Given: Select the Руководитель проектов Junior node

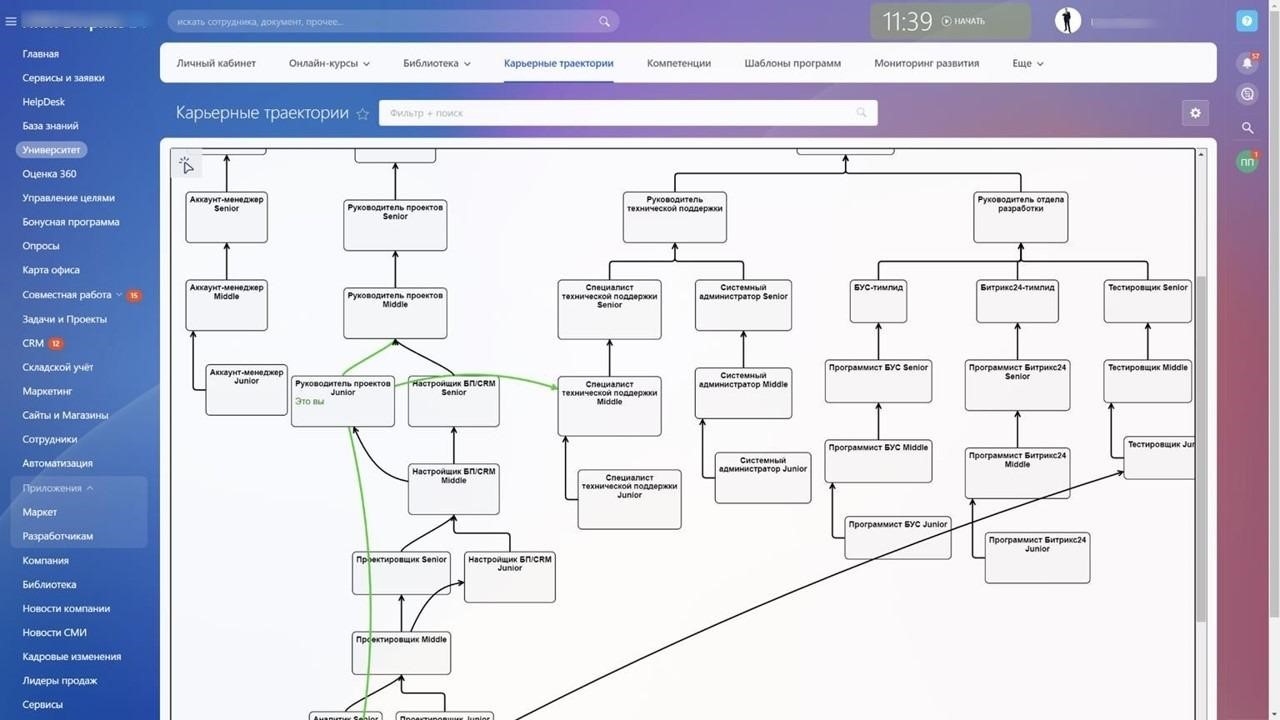Looking at the screenshot, I should pos(343,401).
